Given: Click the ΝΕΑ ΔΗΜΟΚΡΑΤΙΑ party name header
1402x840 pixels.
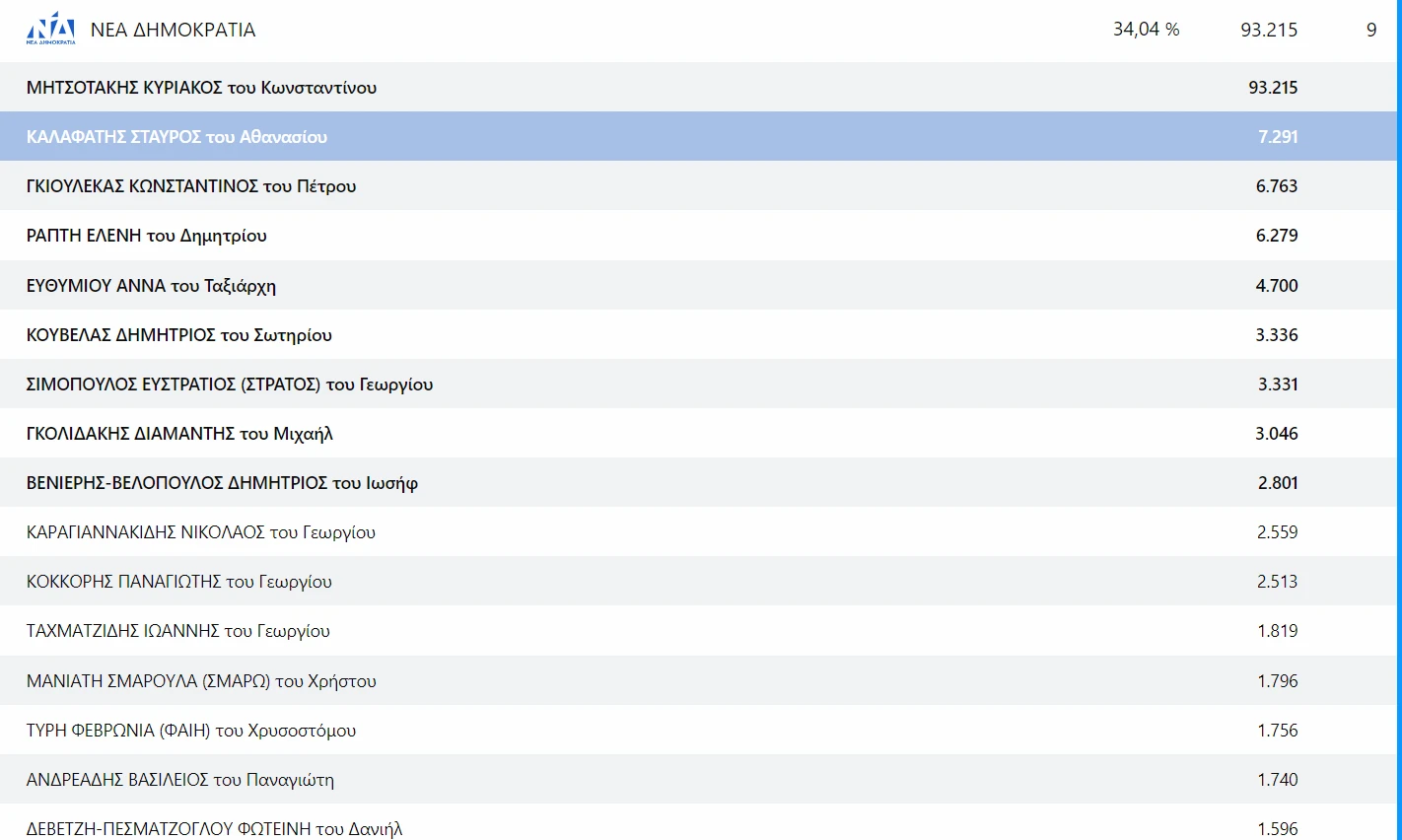Looking at the screenshot, I should tap(173, 31).
